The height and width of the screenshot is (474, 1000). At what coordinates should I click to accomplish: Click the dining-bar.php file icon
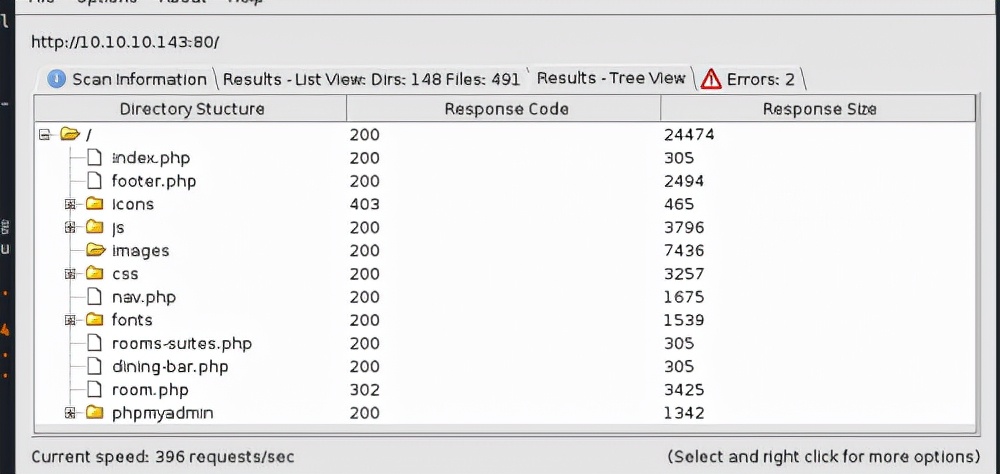[94, 366]
